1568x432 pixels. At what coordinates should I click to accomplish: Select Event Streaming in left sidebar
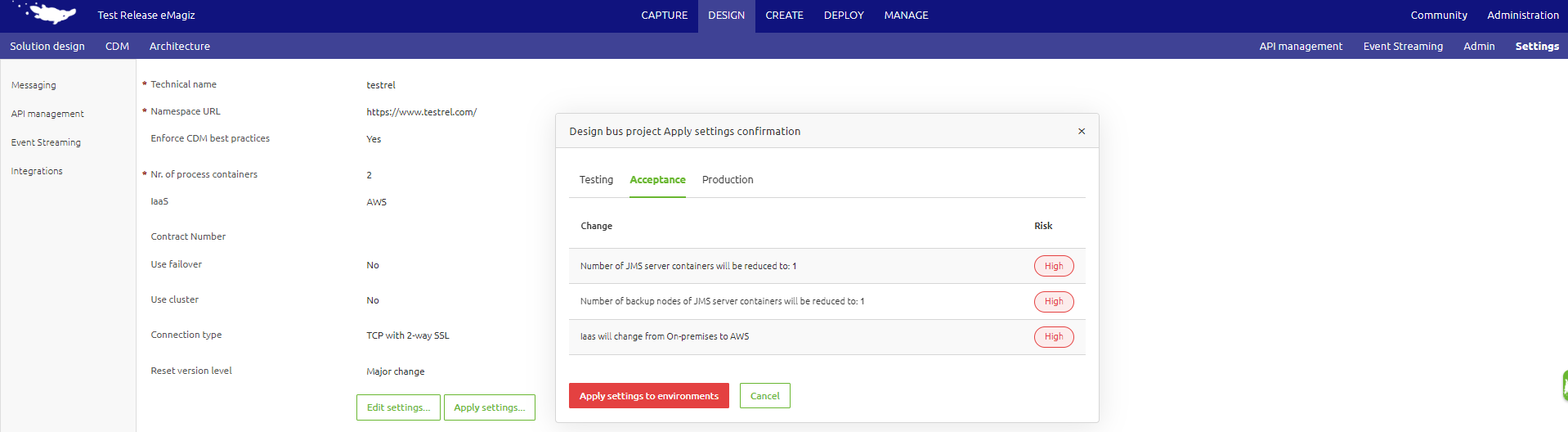click(x=46, y=142)
